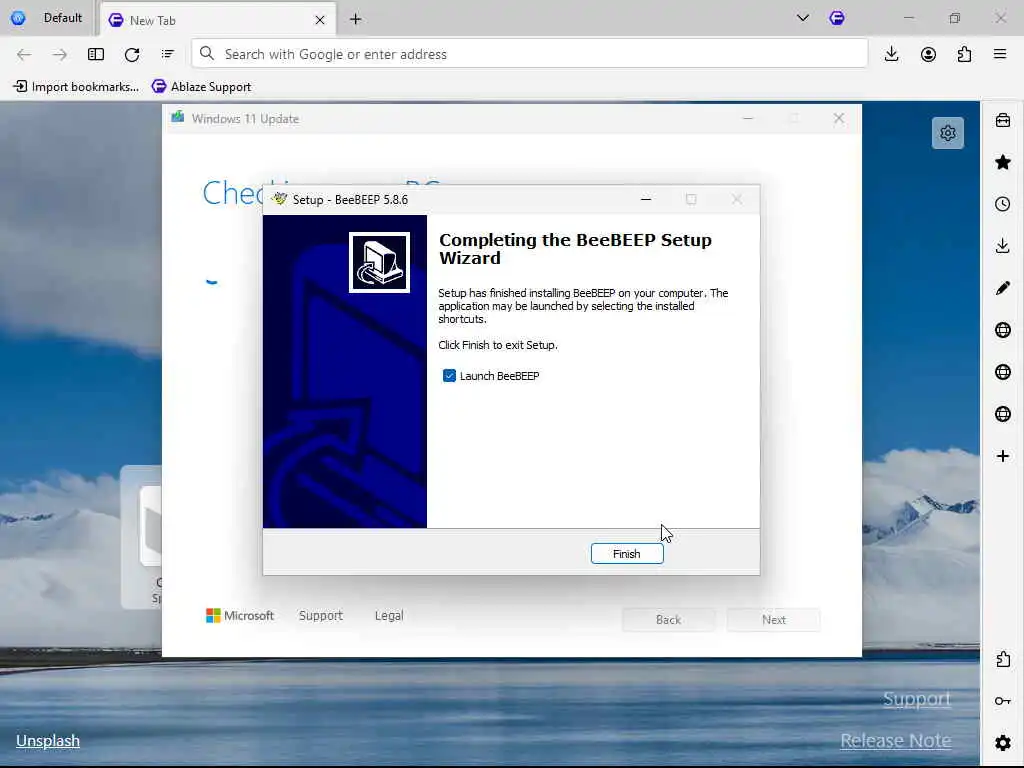
Task: Toggle the browser sidebar panel icon
Action: (x=96, y=54)
